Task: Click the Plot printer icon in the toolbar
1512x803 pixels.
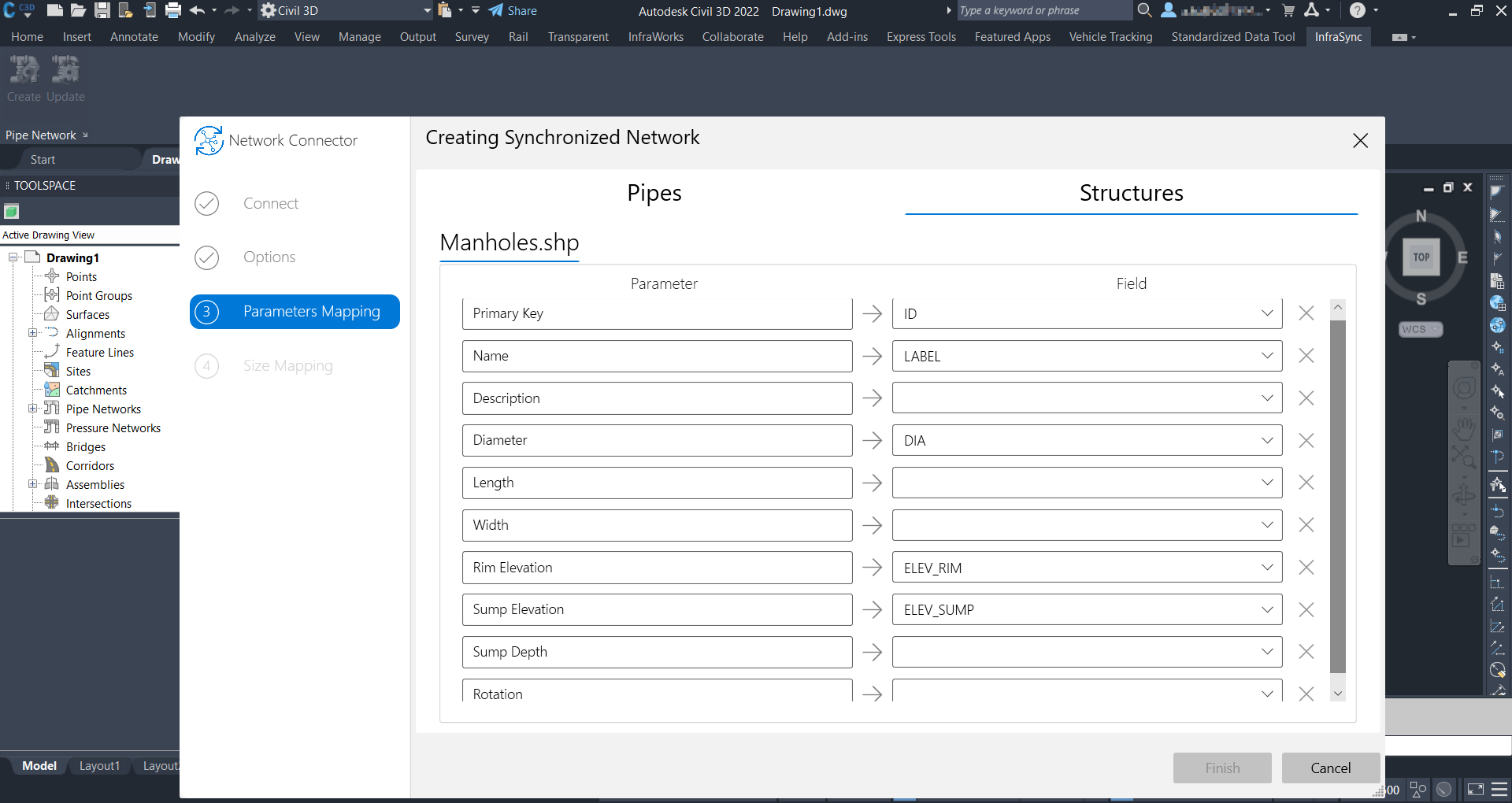Action: coord(173,11)
